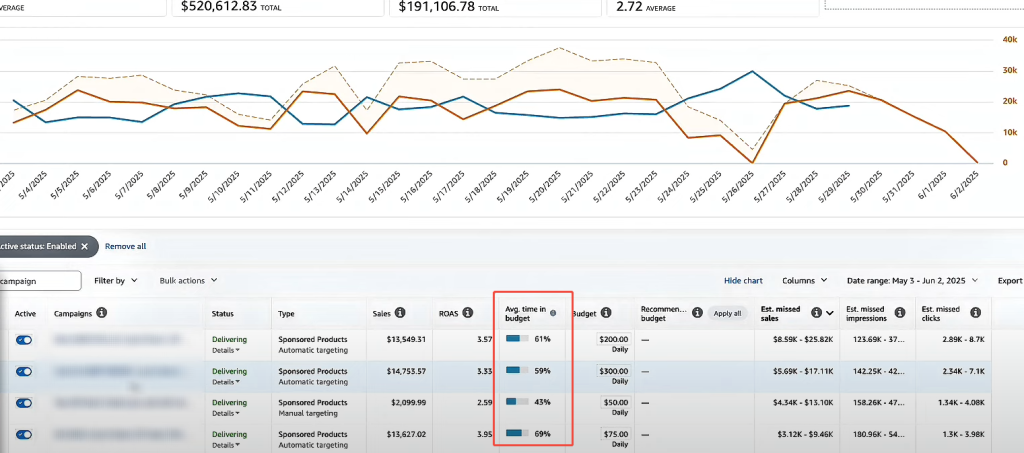The image size is (1024, 453).
Task: Disable the campaign with $14,753.57 in sales
Action: [24, 371]
